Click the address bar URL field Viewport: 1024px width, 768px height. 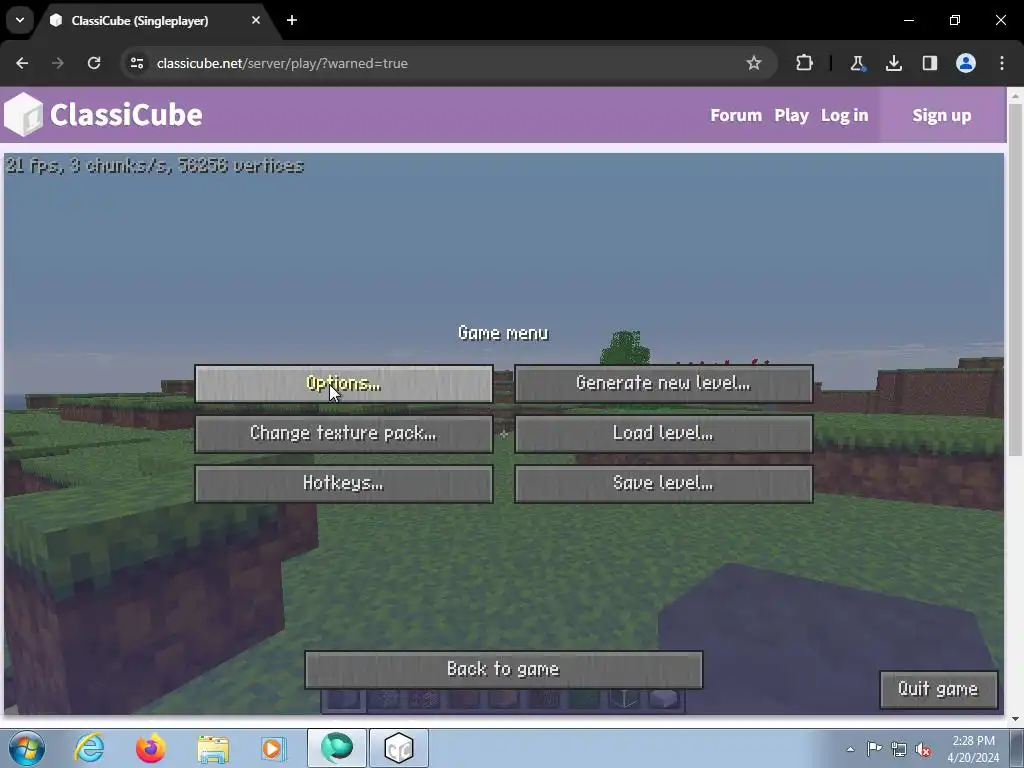[x=448, y=63]
